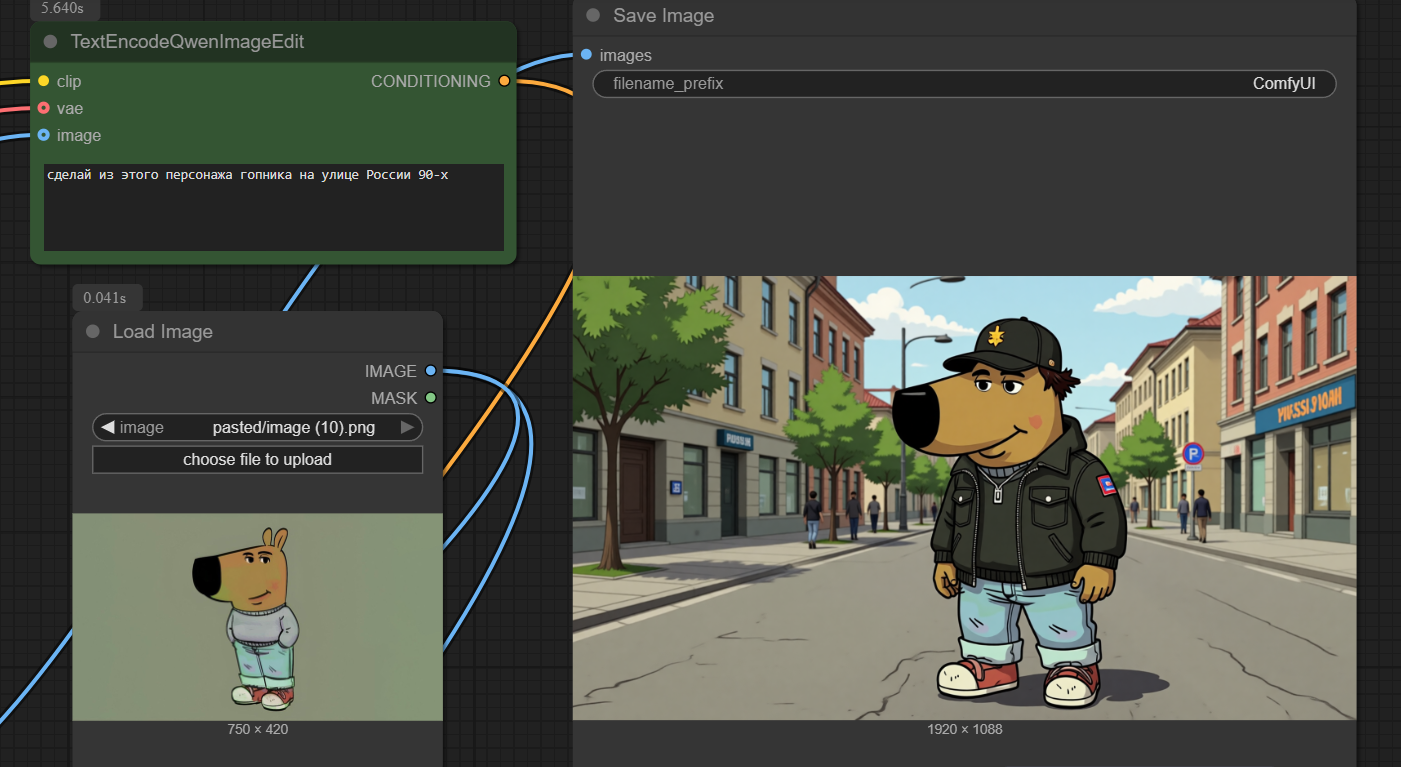Click the blue image input socket on TextEncodeQwenImageEdit
The height and width of the screenshot is (767, 1401).
point(43,135)
